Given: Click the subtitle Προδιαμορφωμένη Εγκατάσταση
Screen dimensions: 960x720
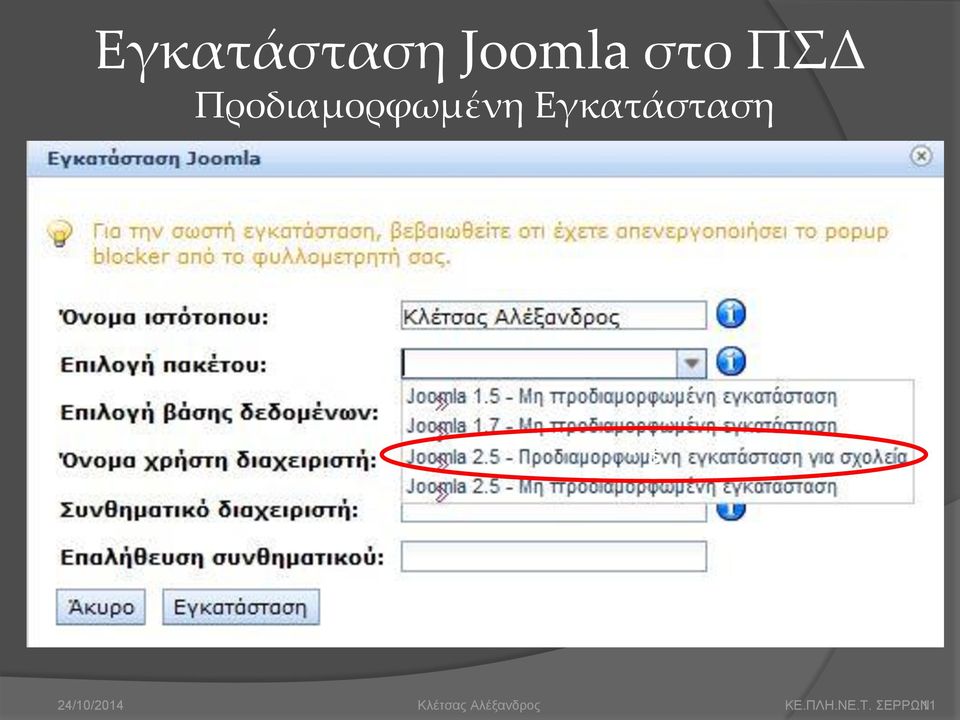Looking at the screenshot, I should pyautogui.click(x=484, y=106).
